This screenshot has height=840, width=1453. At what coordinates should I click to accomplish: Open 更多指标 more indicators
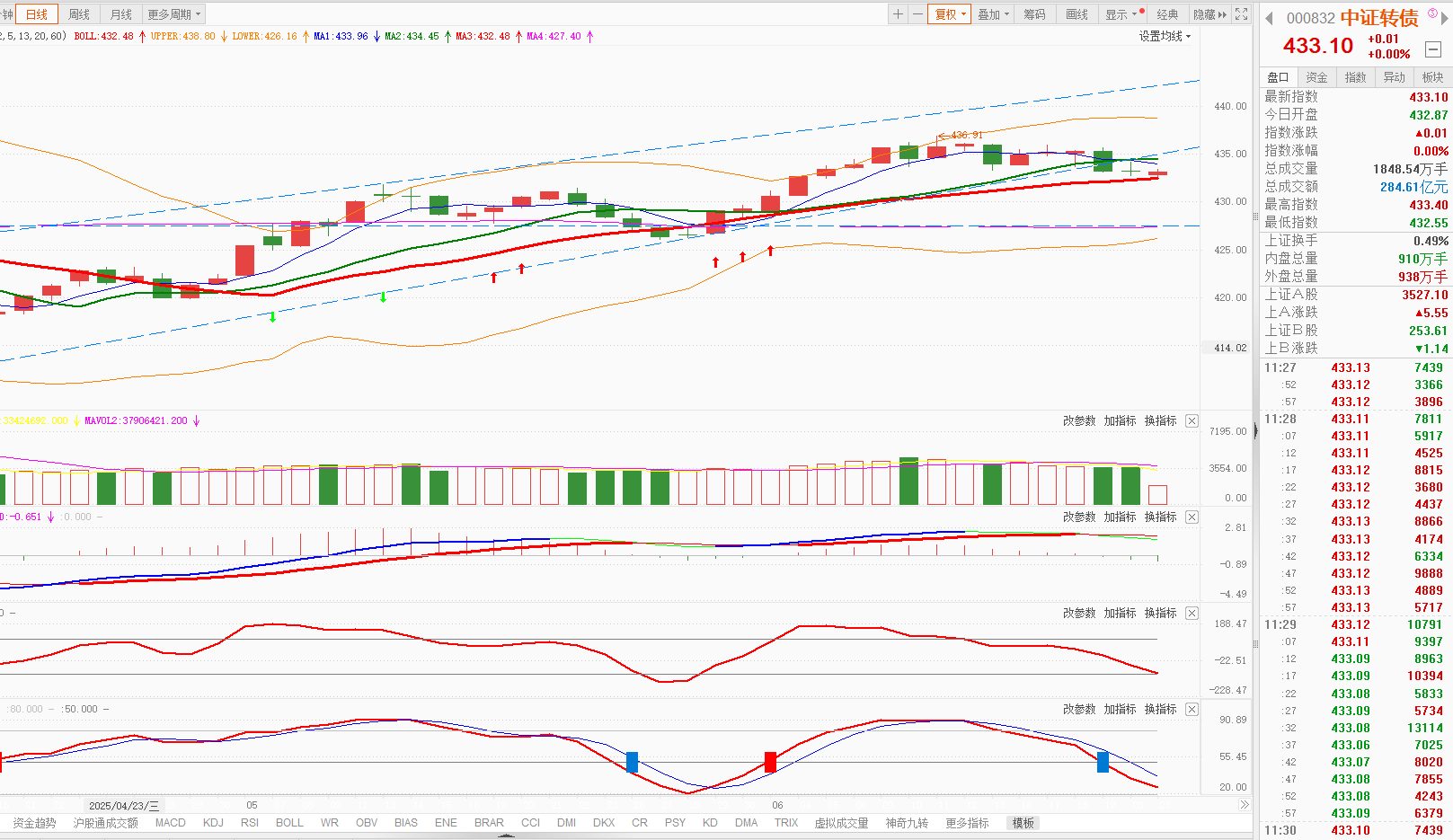pos(967,823)
